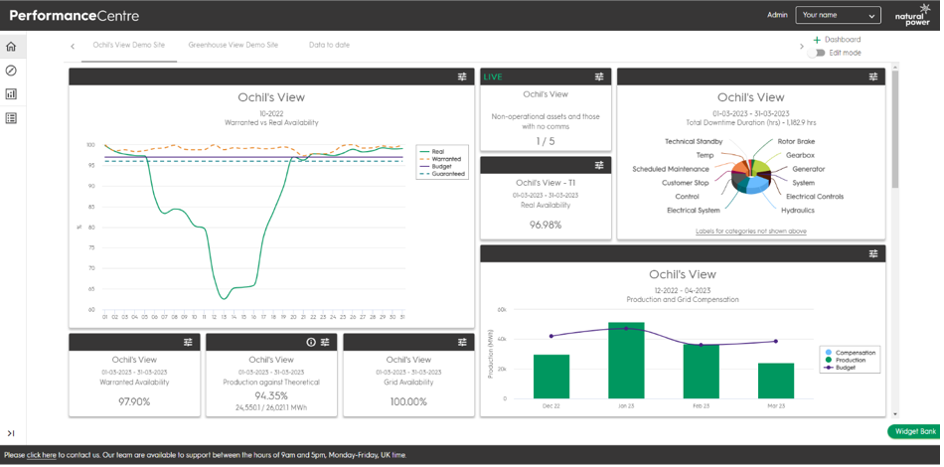
Task: Open settings icon on Grid Availability widget
Action: [x=462, y=342]
